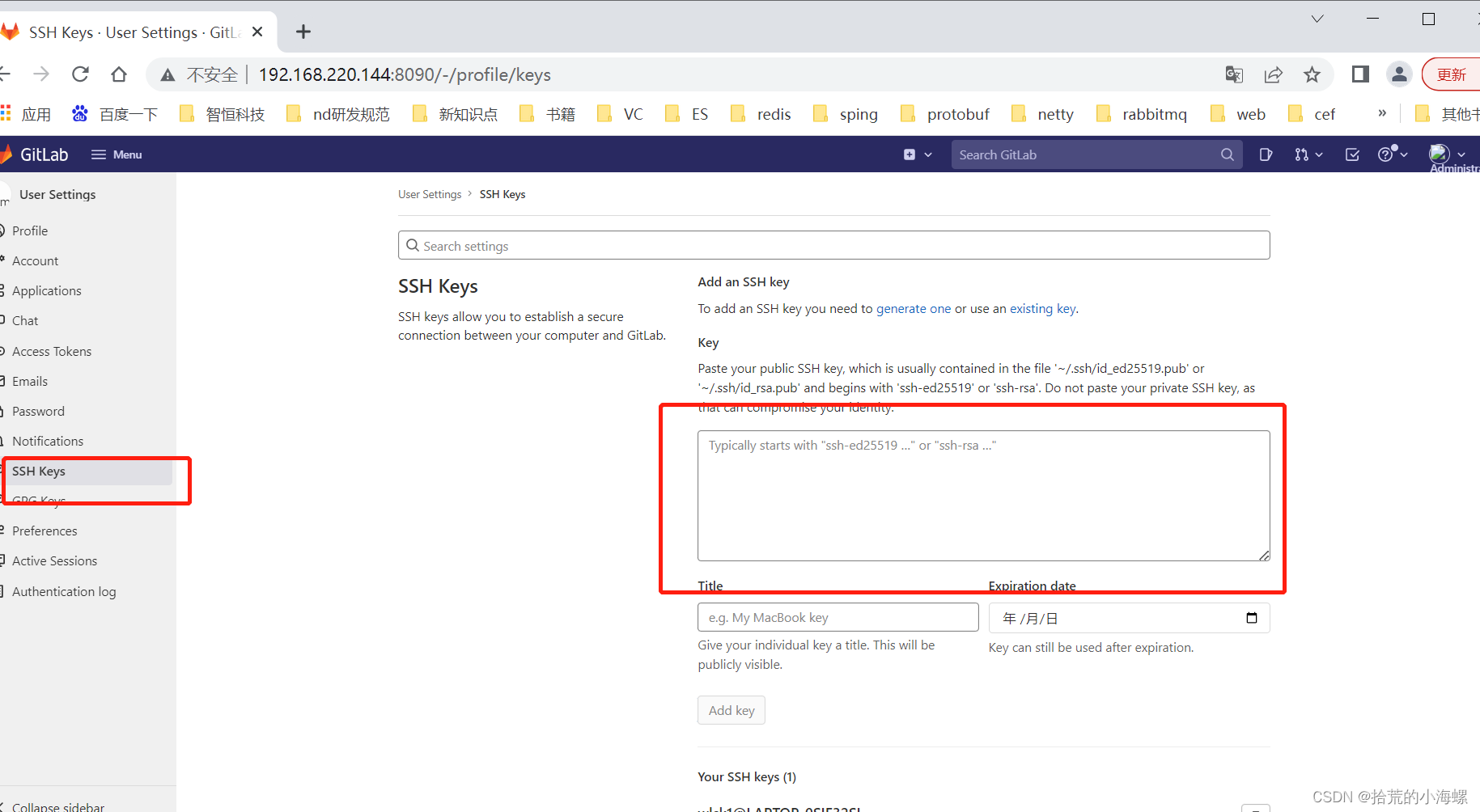Open the 新知识点 bookmark folder

[x=456, y=114]
